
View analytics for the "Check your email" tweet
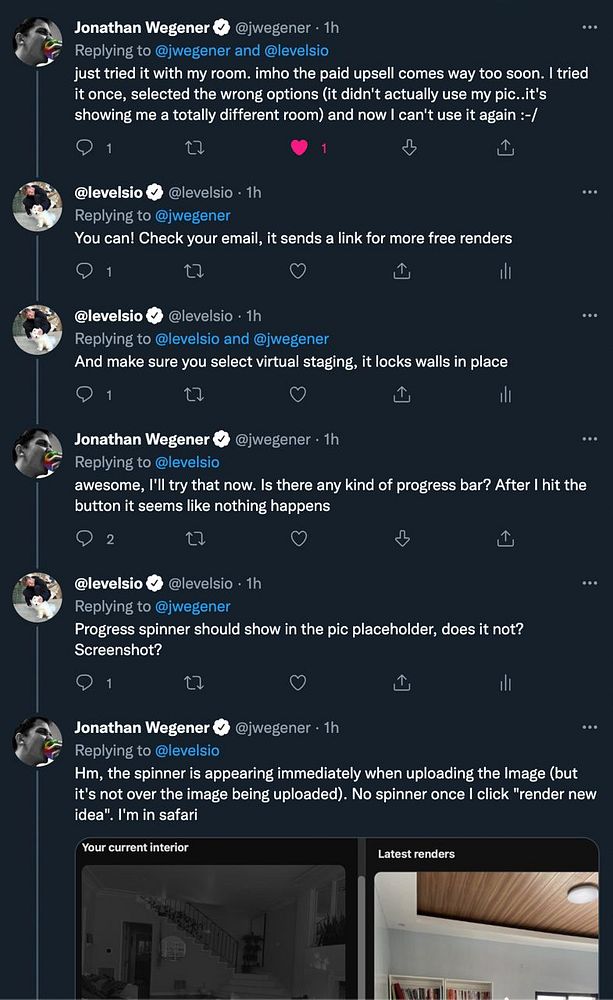505,271
